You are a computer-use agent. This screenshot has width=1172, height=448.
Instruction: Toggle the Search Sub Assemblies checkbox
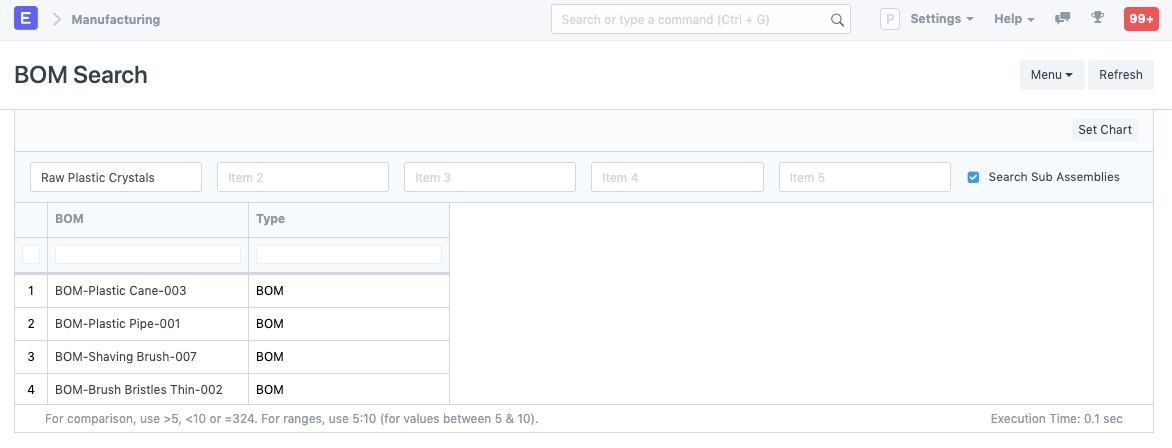[973, 177]
